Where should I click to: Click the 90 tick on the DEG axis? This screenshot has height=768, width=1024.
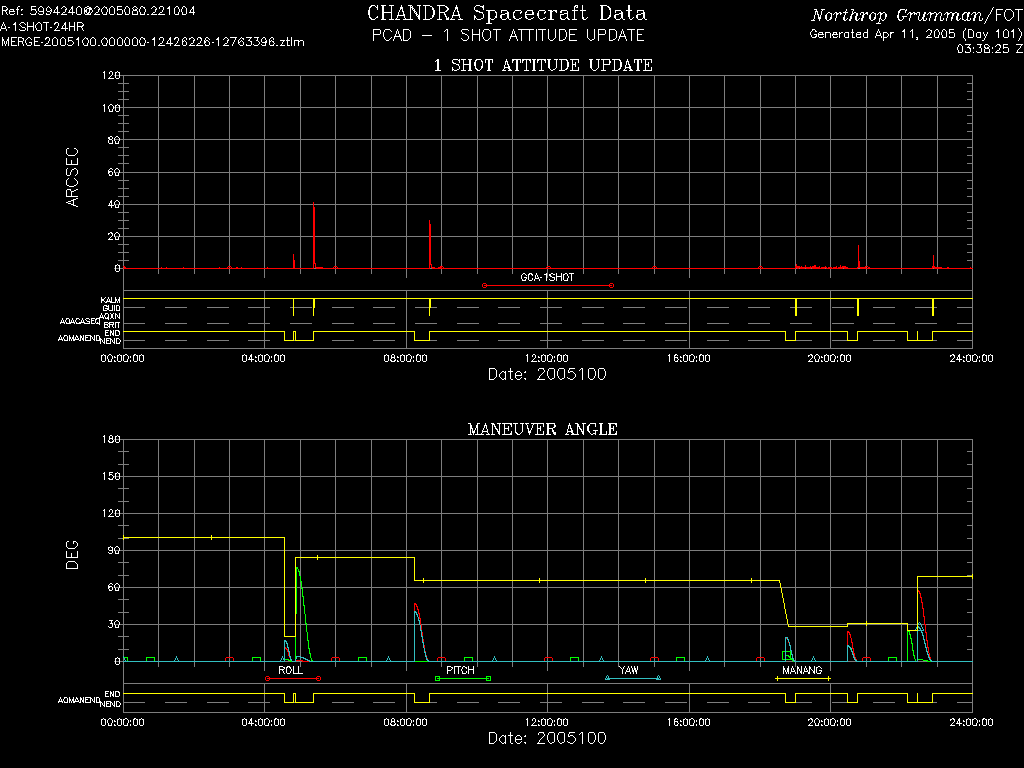tap(114, 551)
